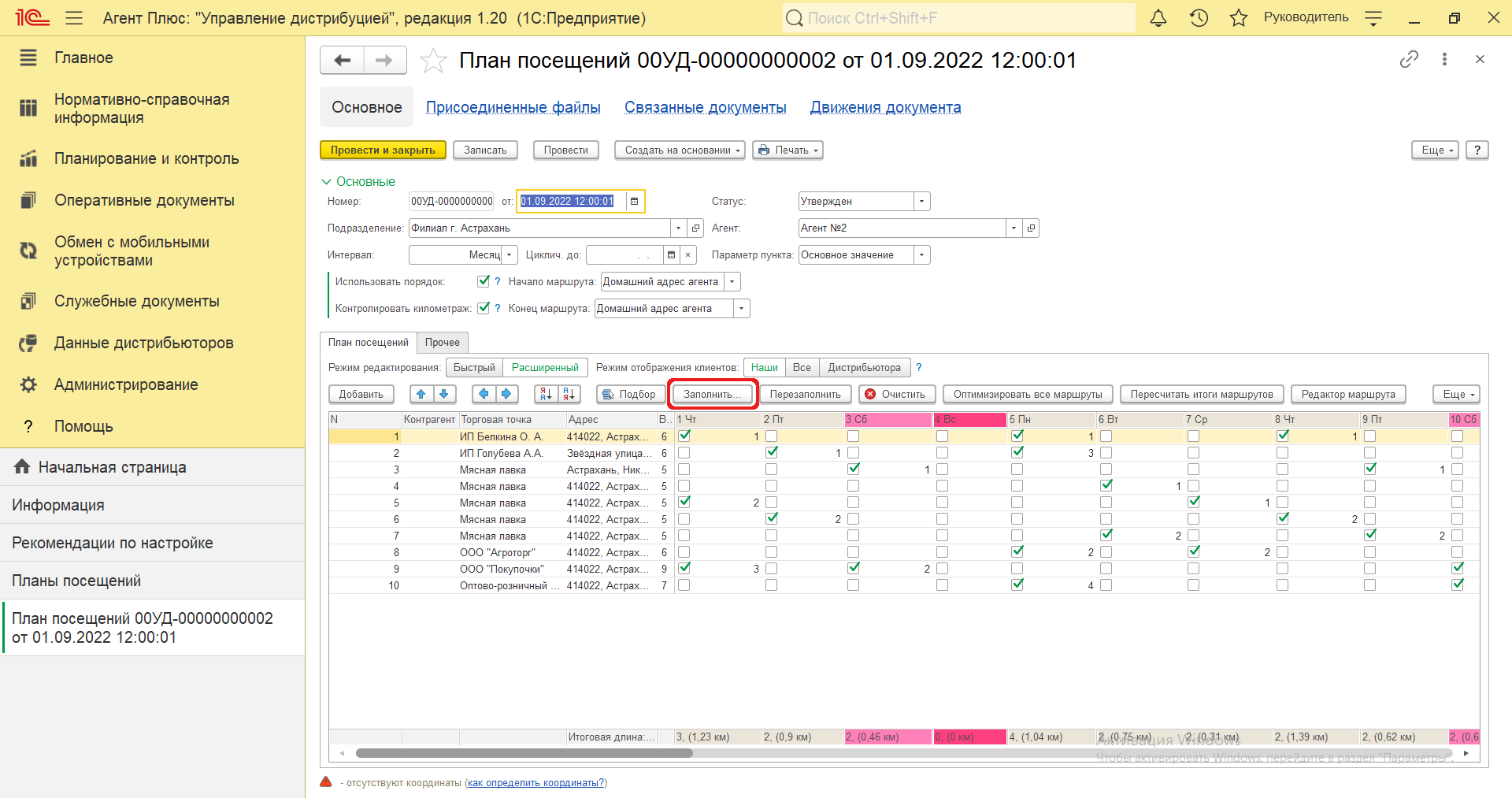Click Оптимизировать все маршруты button
The width and height of the screenshot is (1512, 798).
coord(1028,394)
